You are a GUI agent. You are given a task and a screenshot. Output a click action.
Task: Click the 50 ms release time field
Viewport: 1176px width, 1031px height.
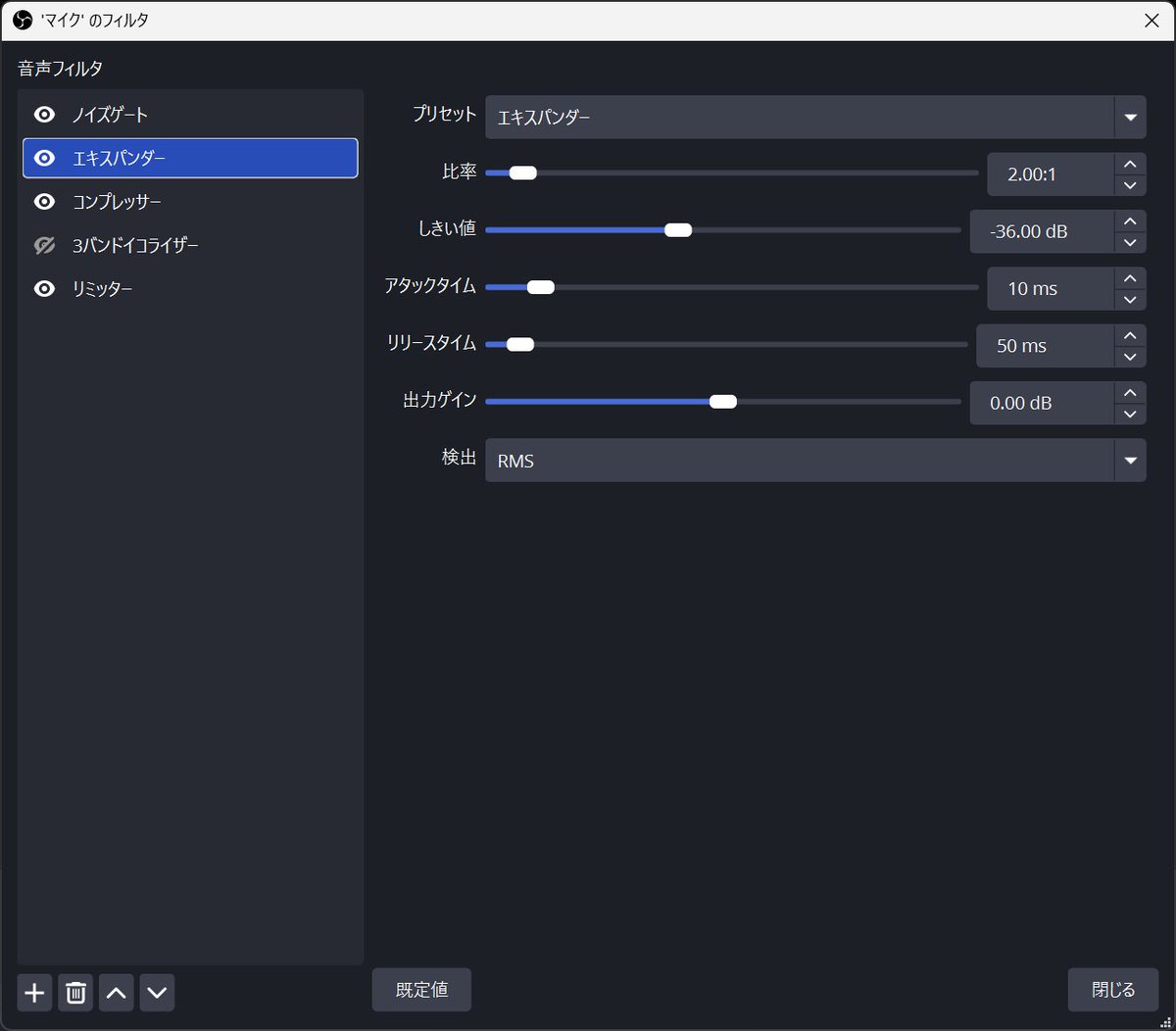click(1046, 346)
